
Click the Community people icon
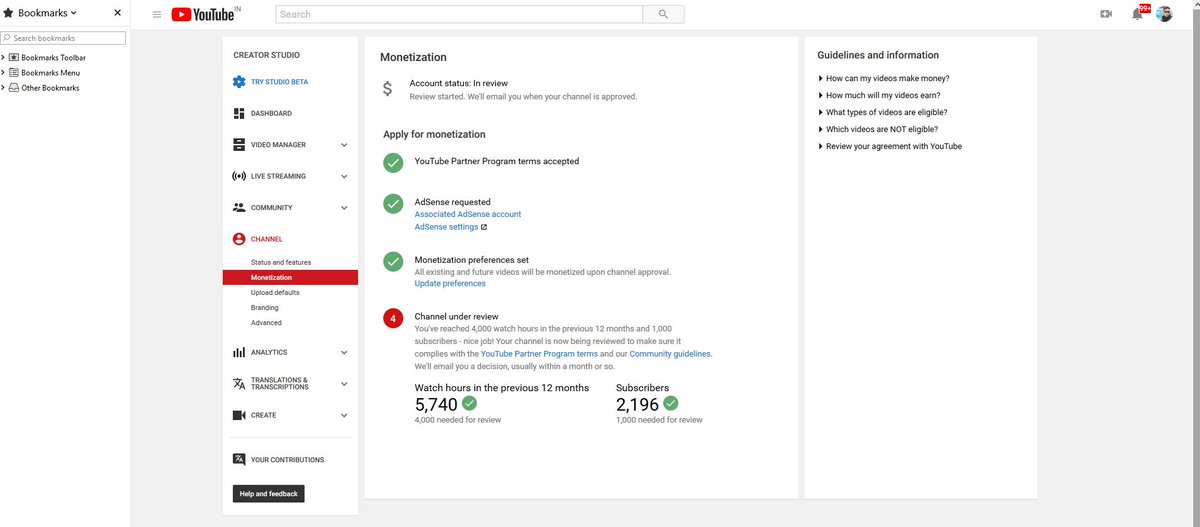[x=239, y=208]
